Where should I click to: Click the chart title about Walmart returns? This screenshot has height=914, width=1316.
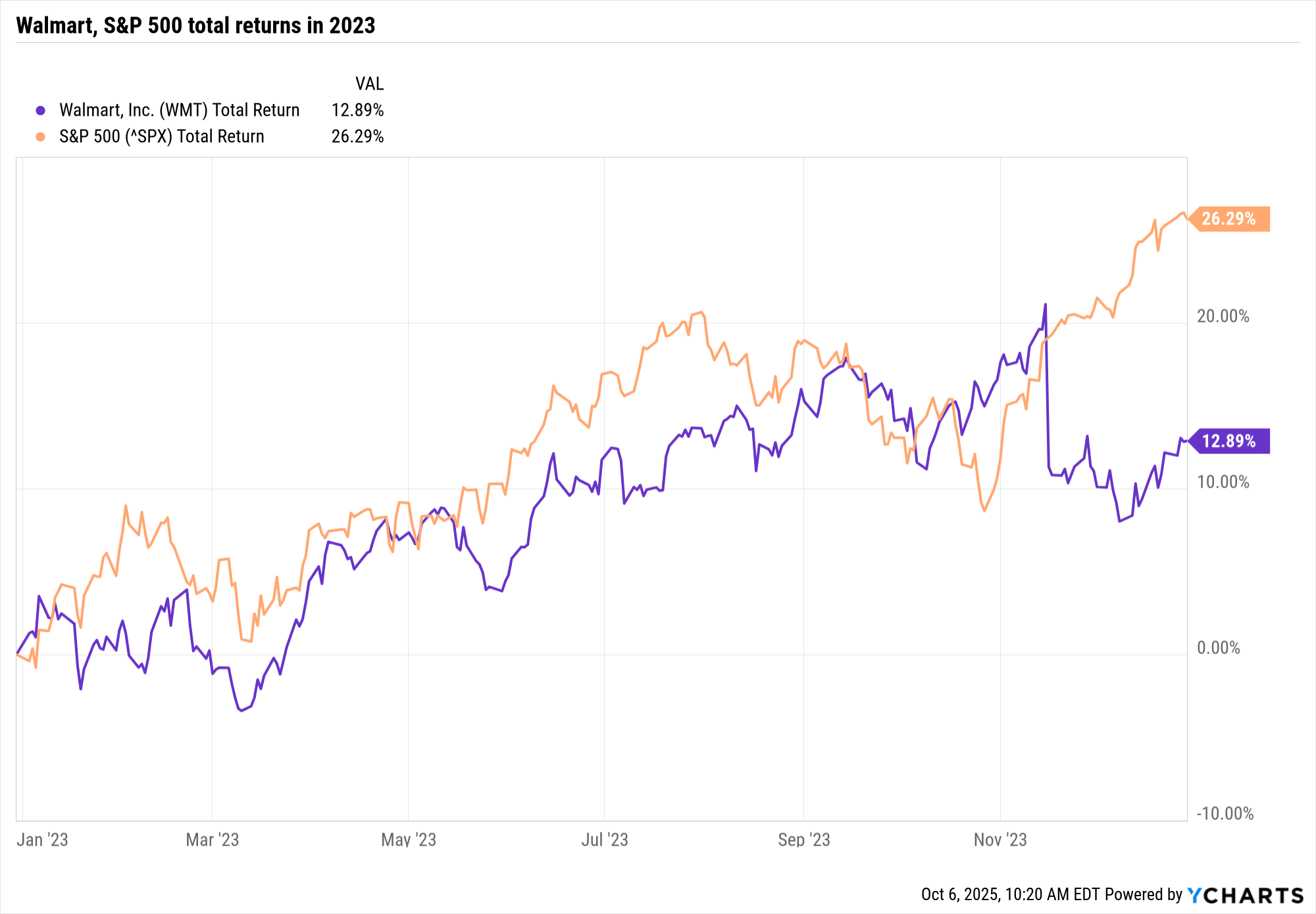[195, 25]
